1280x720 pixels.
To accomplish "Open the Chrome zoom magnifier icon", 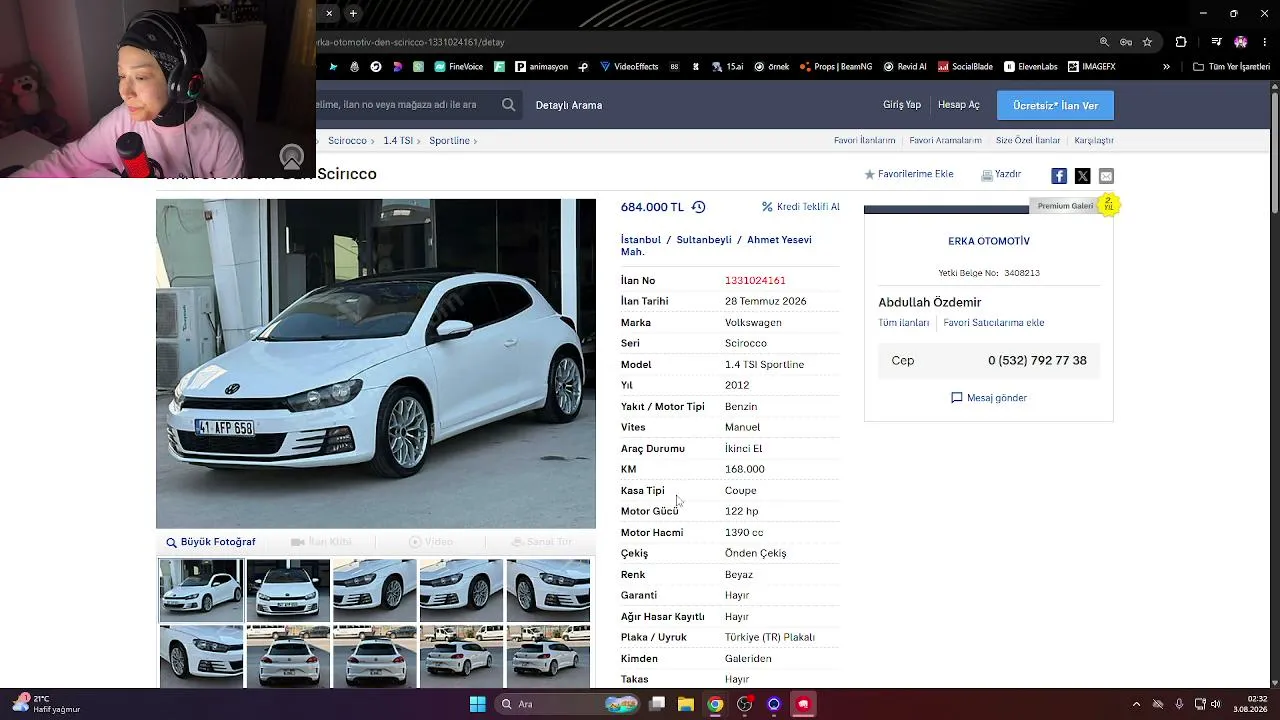I will [x=1104, y=42].
